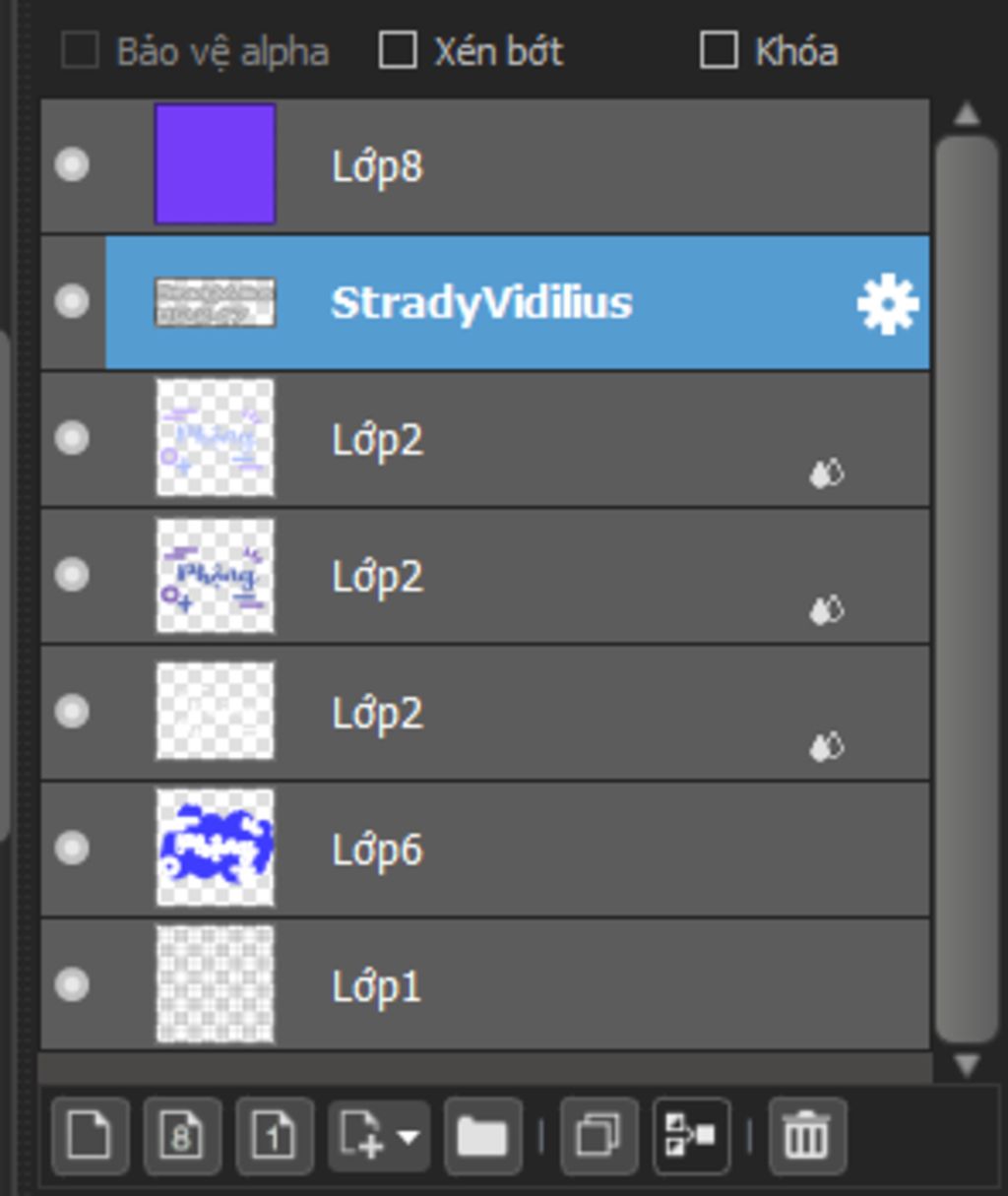Add a new color layer
This screenshot has width=1008, height=1196.
pyautogui.click(x=90, y=1136)
